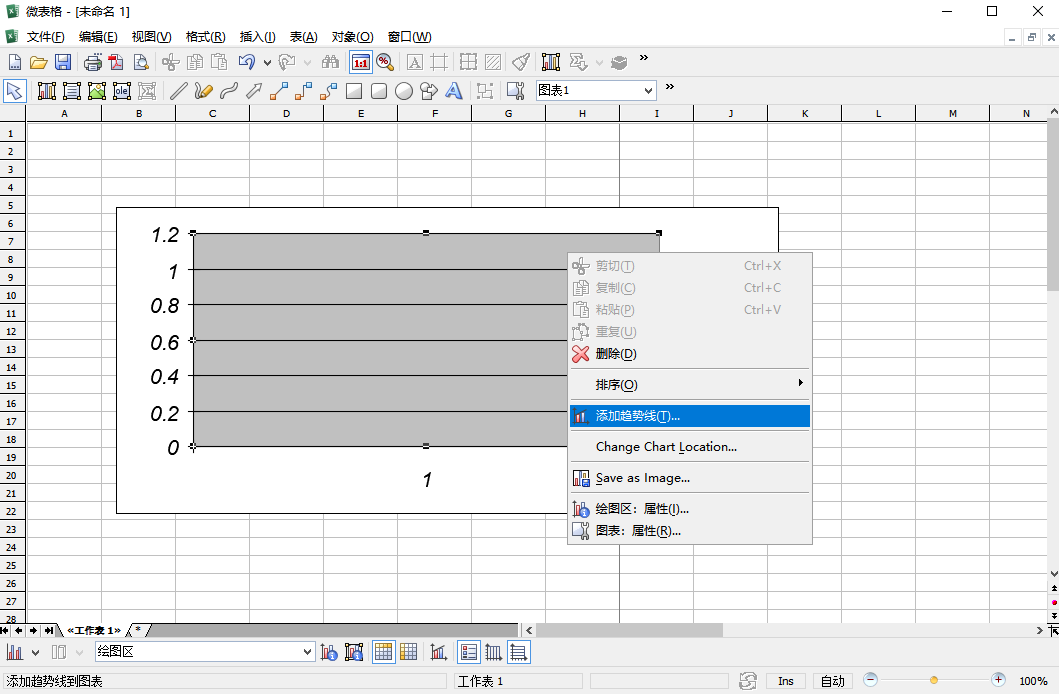Open the 插入 menu in menu bar

click(x=257, y=37)
